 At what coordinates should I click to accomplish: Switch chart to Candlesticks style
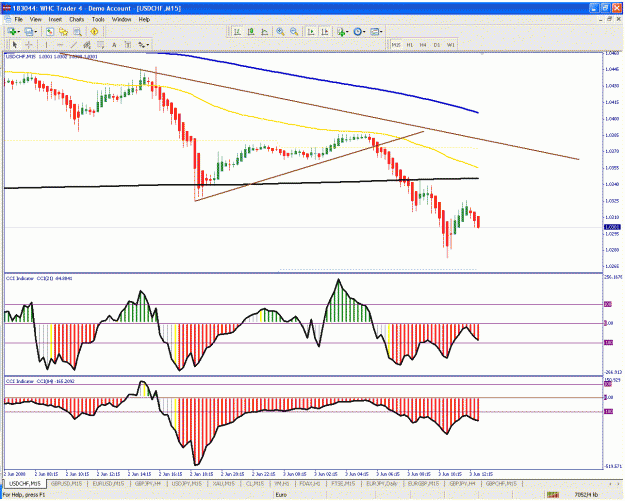click(x=251, y=31)
